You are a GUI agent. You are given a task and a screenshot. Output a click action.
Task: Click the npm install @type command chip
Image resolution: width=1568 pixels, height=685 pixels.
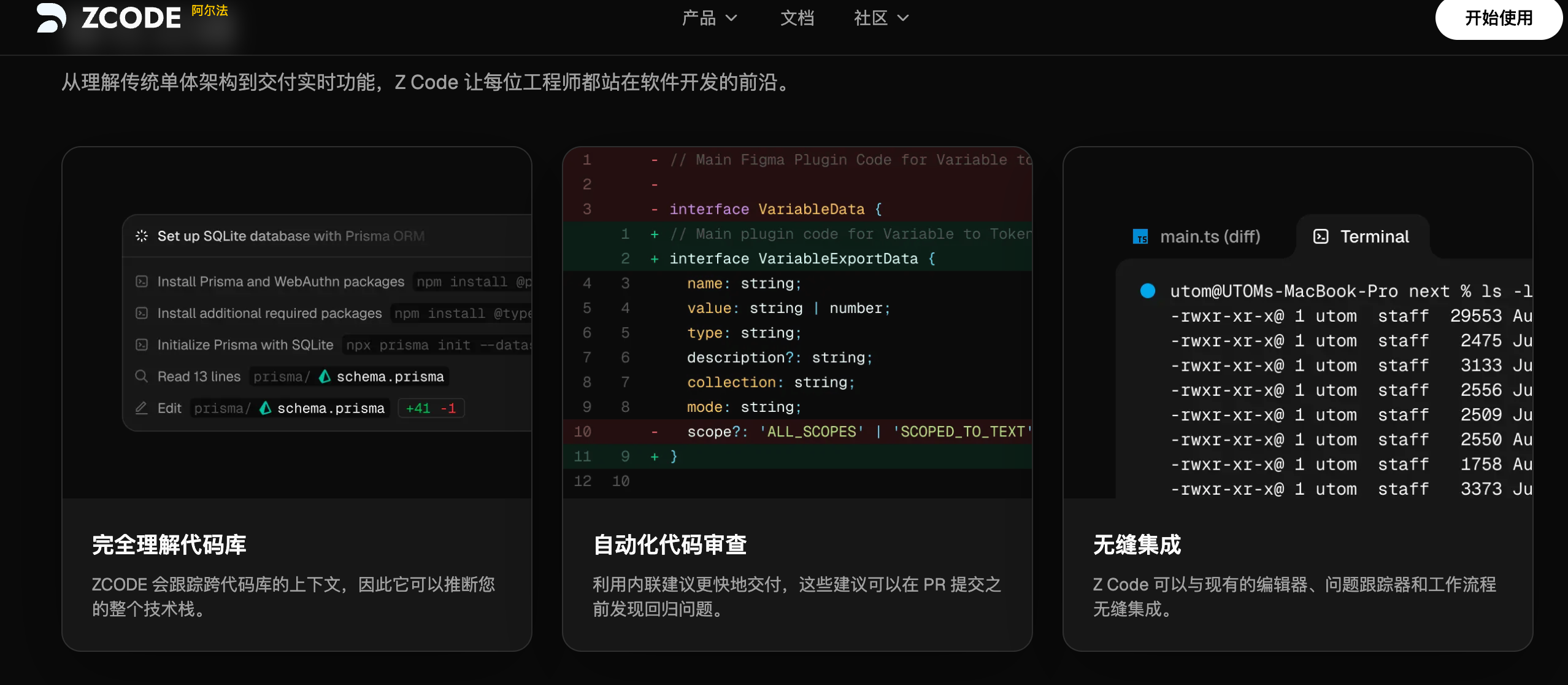(461, 313)
